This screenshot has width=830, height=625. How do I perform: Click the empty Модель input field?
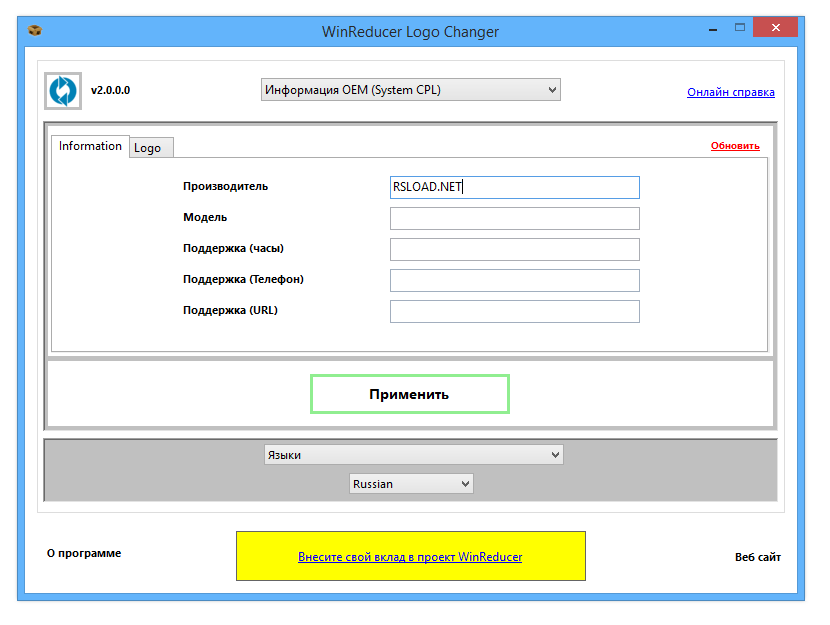click(514, 218)
